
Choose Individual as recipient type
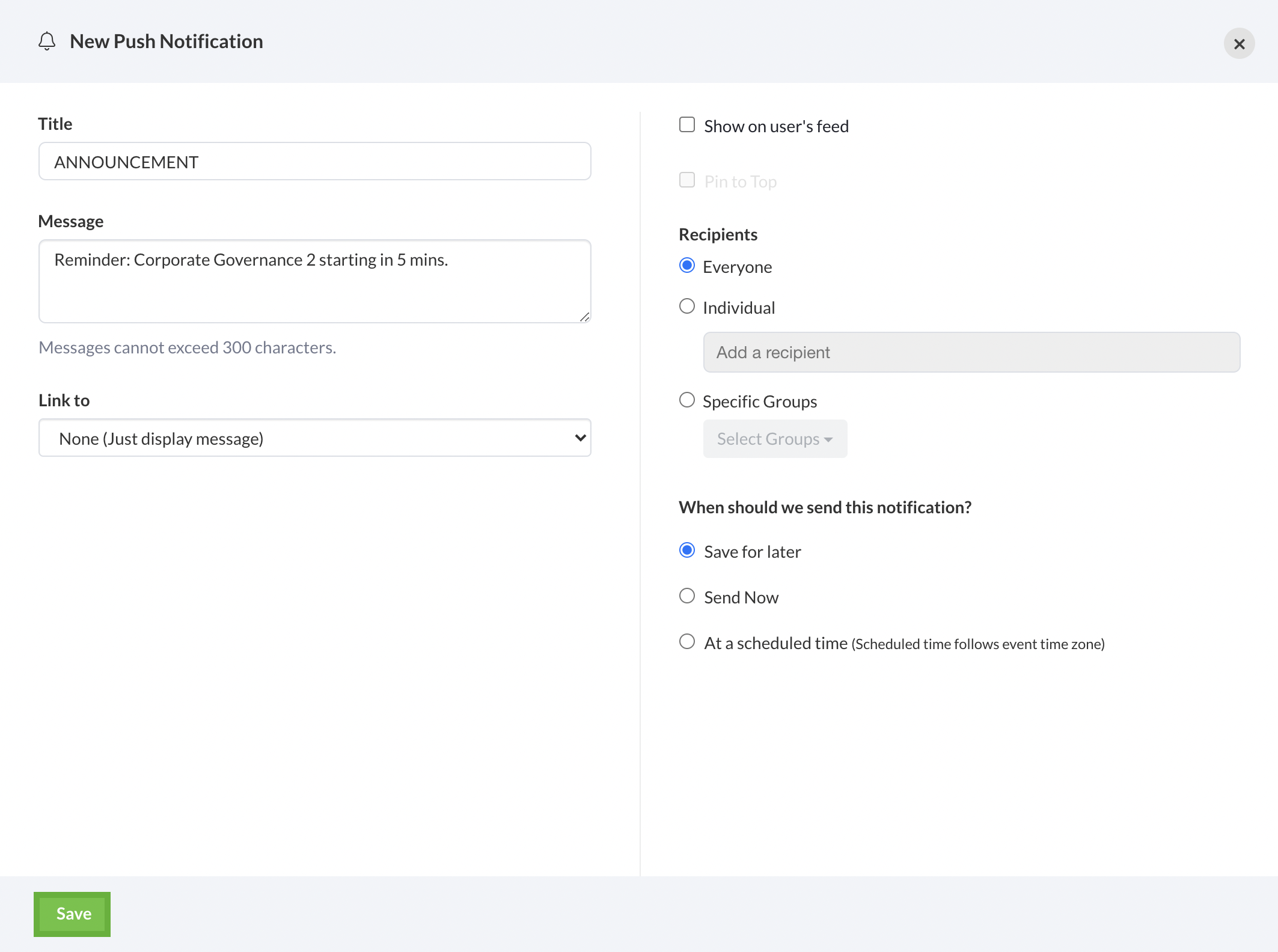pos(687,307)
